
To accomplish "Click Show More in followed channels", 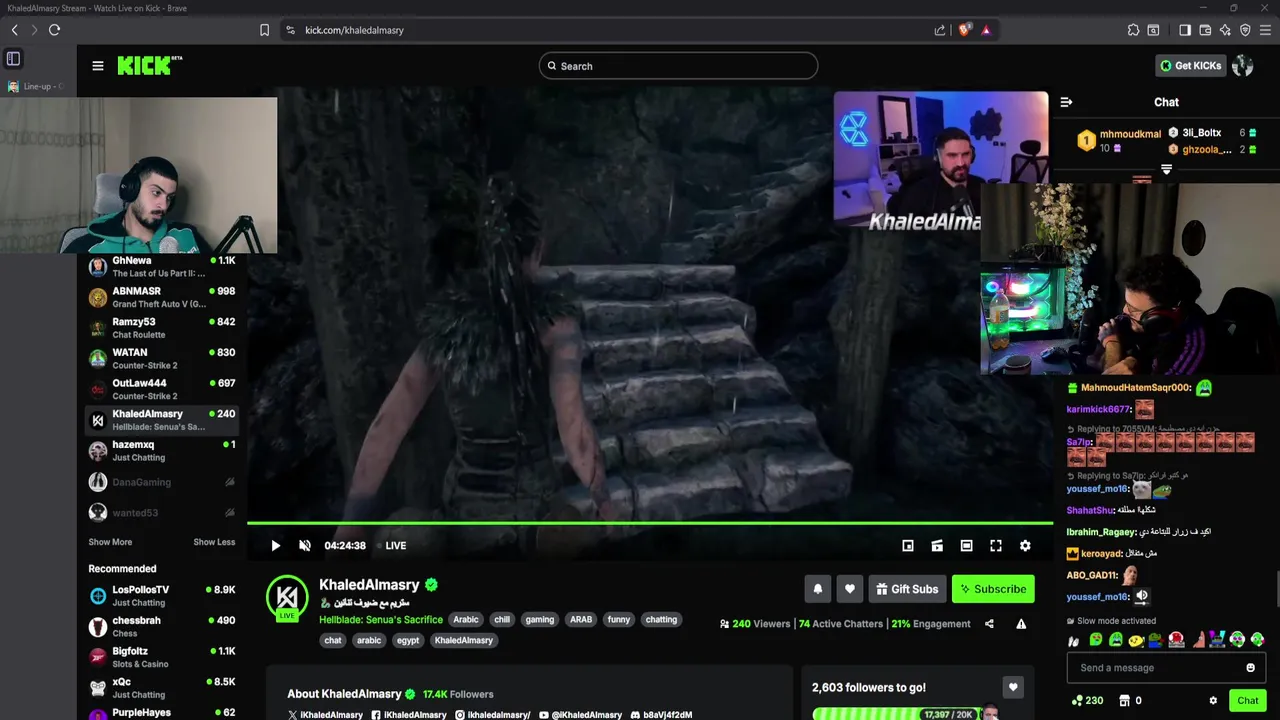I will (x=110, y=542).
